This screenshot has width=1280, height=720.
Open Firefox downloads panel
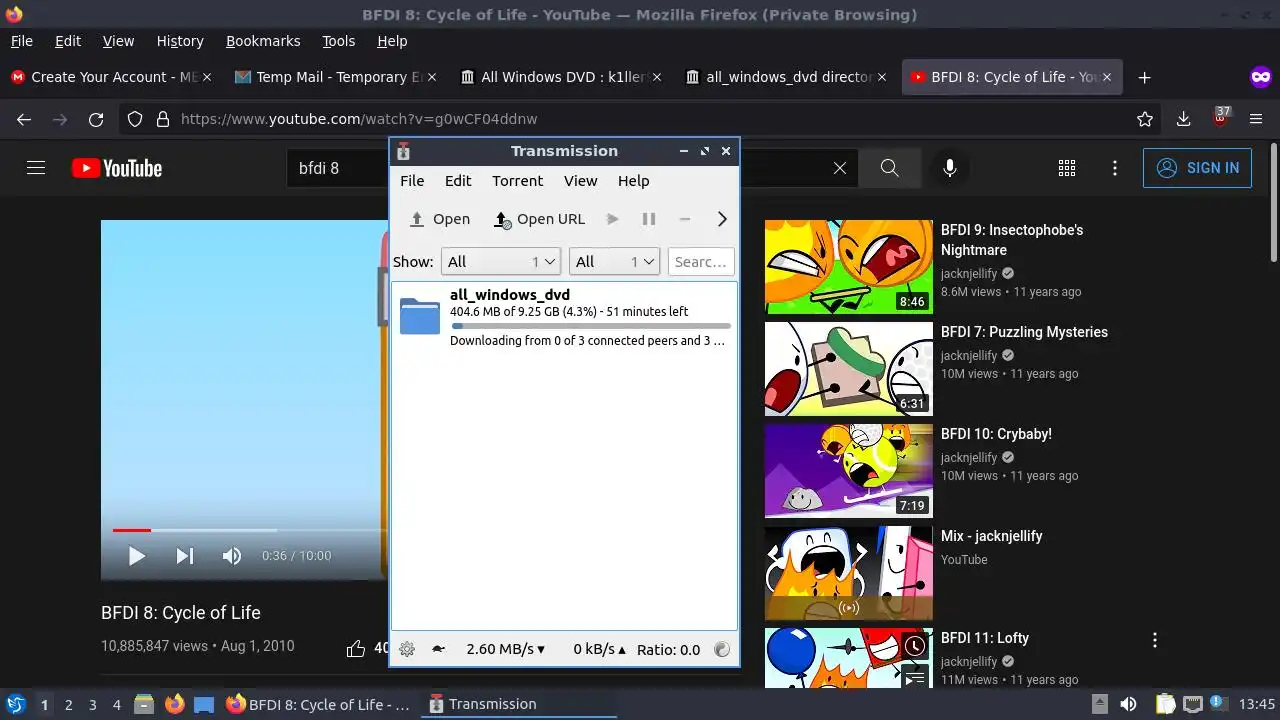point(1184,119)
